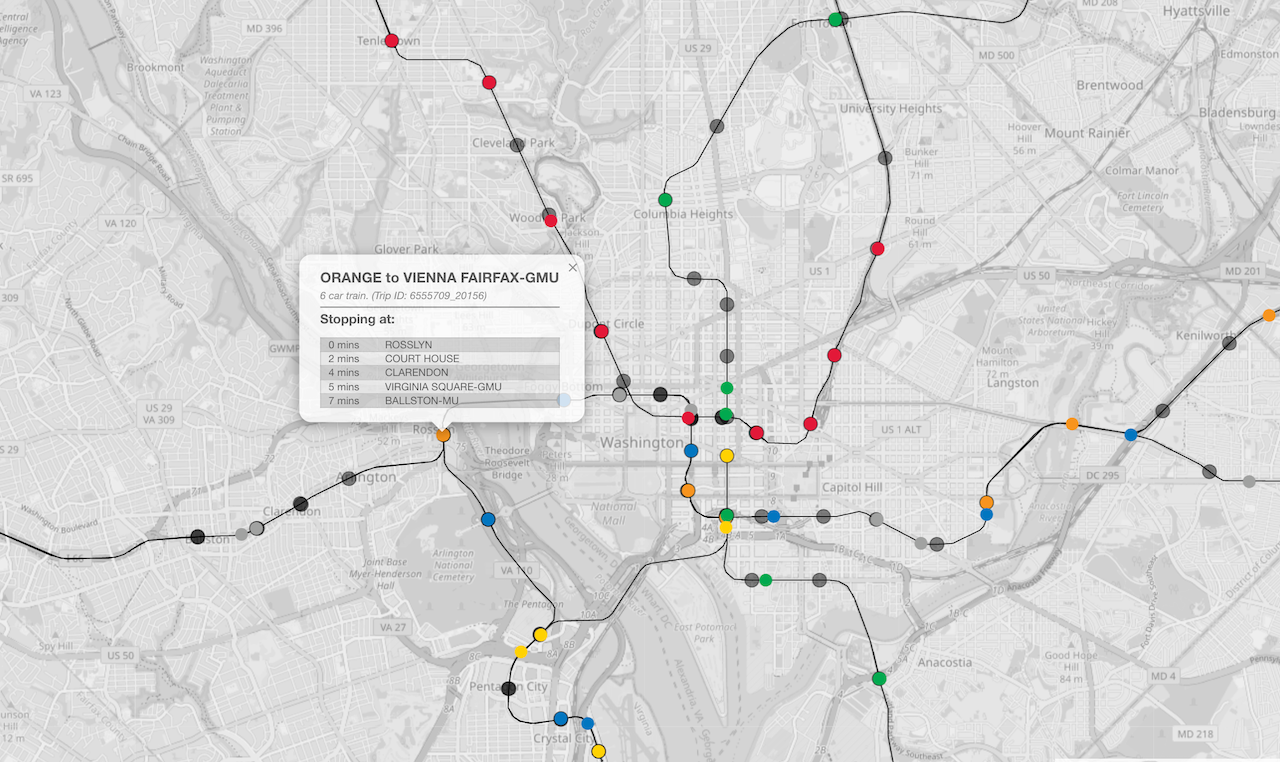Select the orange train marker at Rosslyn

[x=443, y=435]
